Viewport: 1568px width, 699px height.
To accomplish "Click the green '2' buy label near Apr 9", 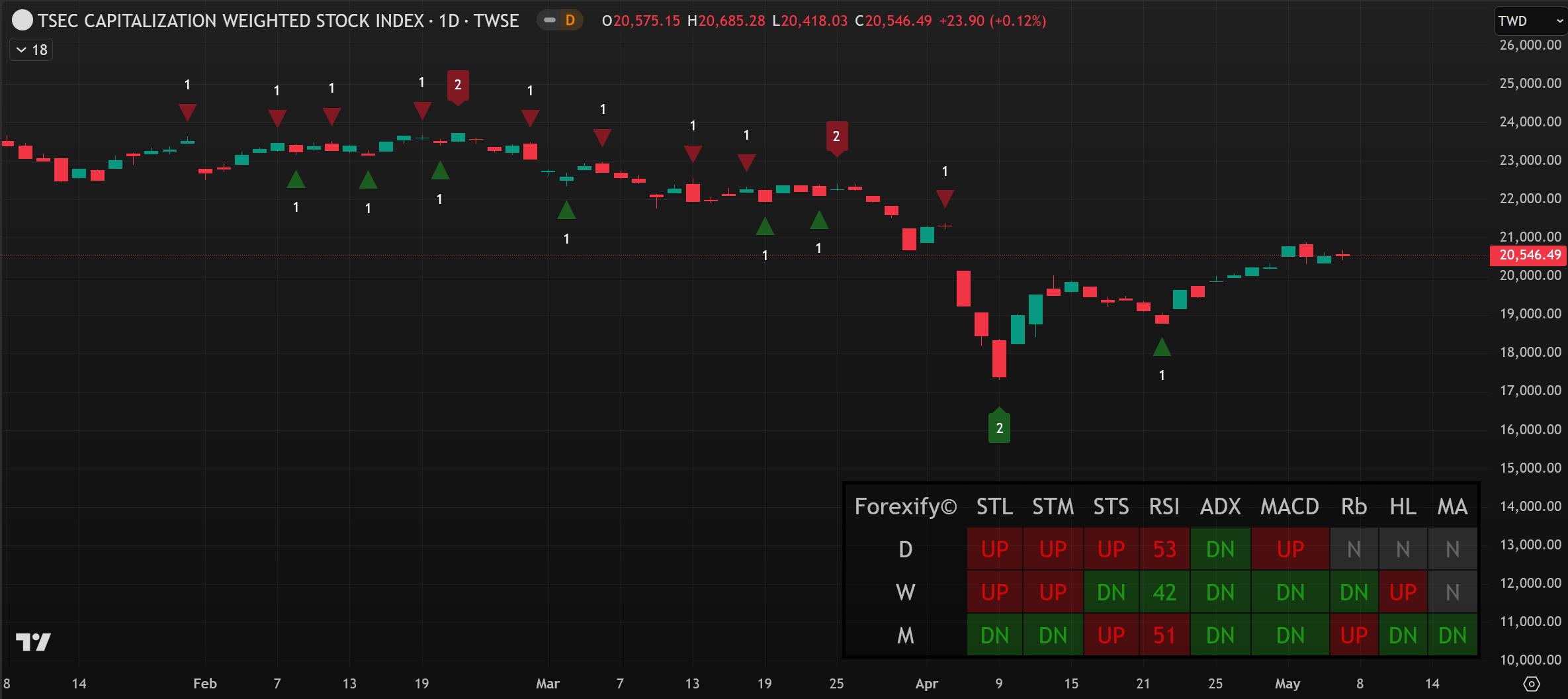I will (999, 428).
